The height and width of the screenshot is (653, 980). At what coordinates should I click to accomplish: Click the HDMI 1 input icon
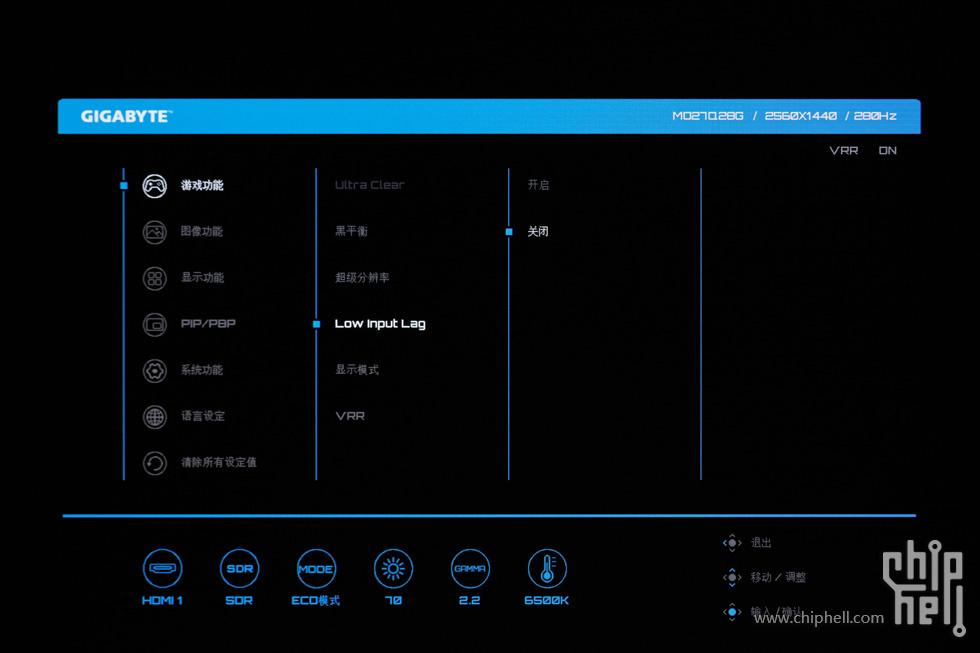pyautogui.click(x=162, y=568)
